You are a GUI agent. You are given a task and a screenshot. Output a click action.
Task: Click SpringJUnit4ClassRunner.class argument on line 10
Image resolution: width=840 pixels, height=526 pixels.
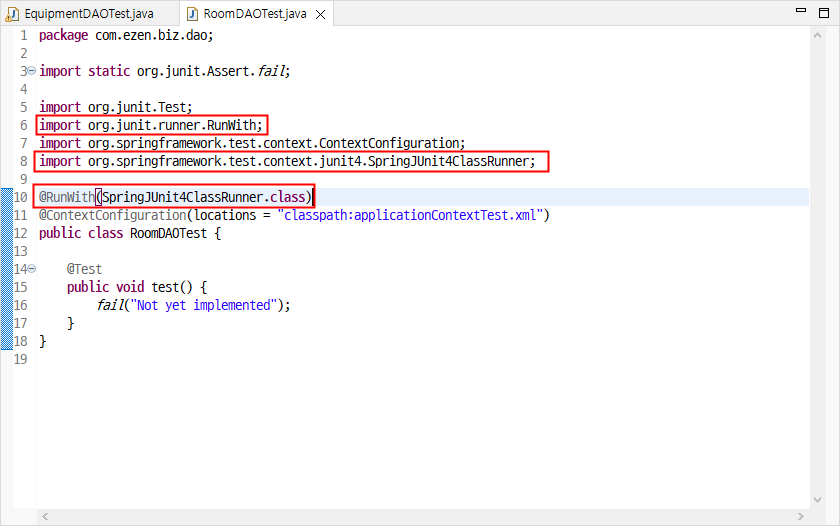pyautogui.click(x=203, y=197)
